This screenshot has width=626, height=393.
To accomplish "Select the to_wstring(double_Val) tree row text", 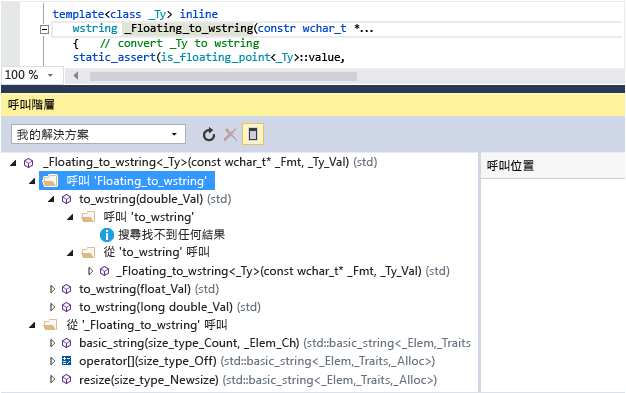I will pyautogui.click(x=155, y=199).
